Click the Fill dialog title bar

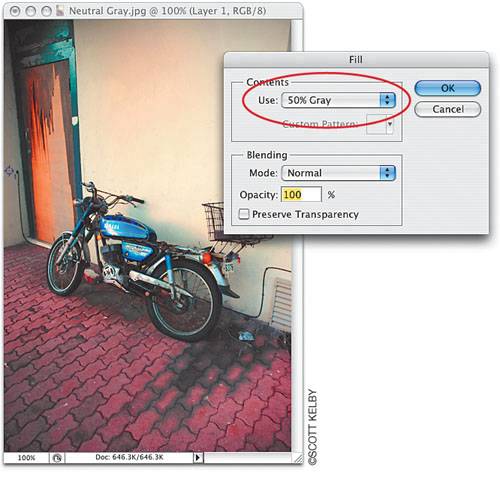356,60
